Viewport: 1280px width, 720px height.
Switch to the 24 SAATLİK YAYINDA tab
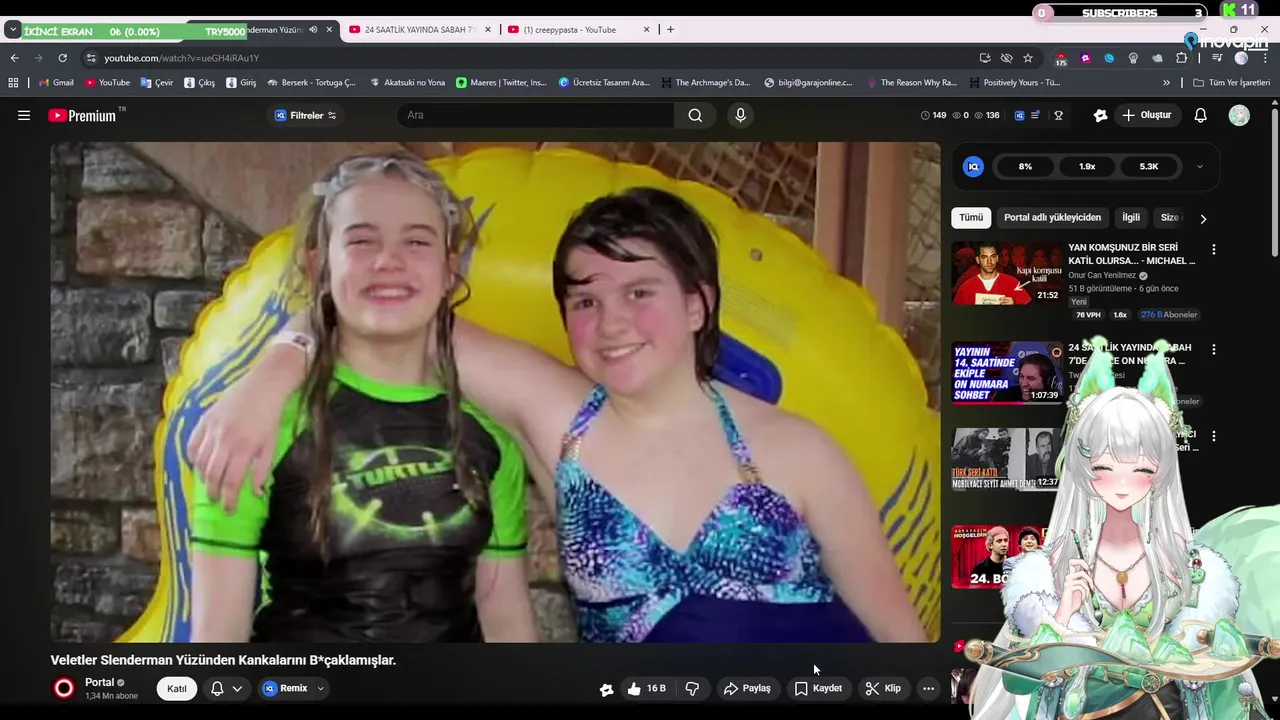coord(420,30)
